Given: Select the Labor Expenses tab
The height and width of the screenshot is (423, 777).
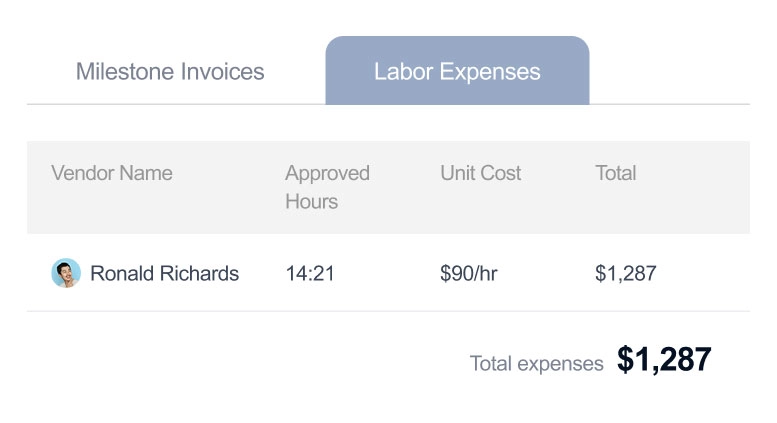Looking at the screenshot, I should pos(457,72).
